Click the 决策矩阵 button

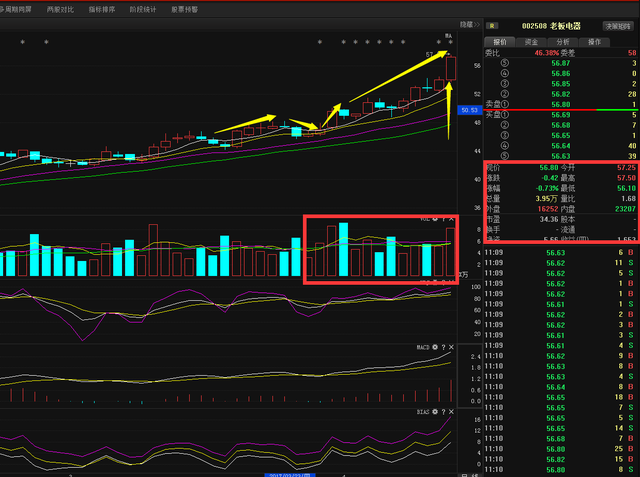pos(617,25)
